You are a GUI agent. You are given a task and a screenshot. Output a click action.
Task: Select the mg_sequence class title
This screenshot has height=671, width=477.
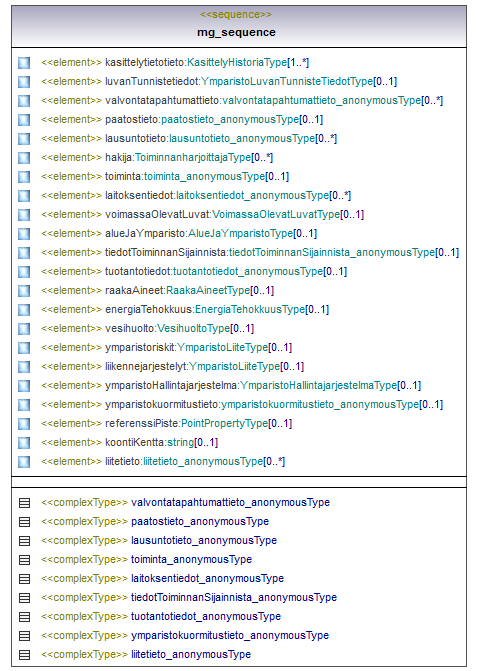[x=236, y=33]
